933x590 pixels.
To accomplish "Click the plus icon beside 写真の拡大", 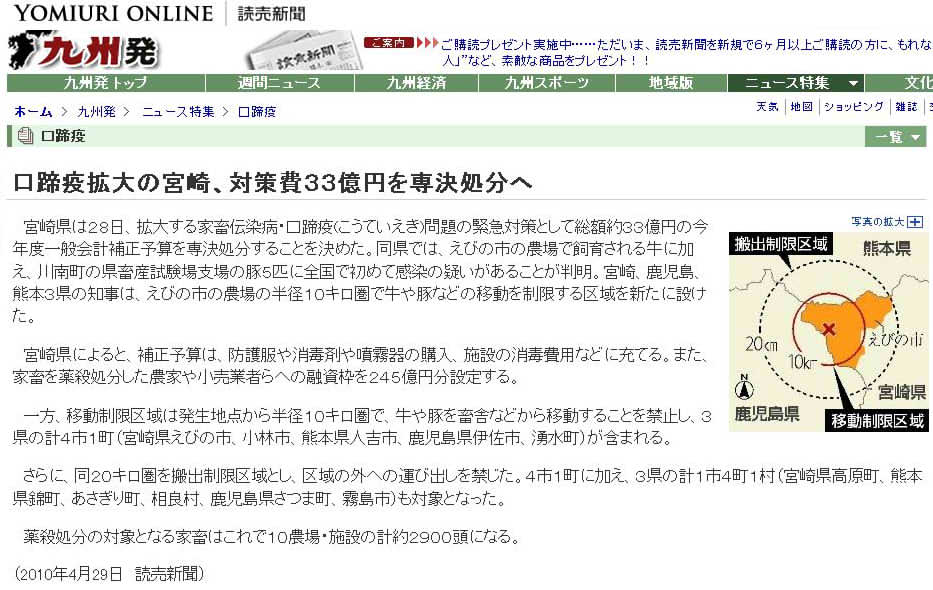I will pos(914,221).
